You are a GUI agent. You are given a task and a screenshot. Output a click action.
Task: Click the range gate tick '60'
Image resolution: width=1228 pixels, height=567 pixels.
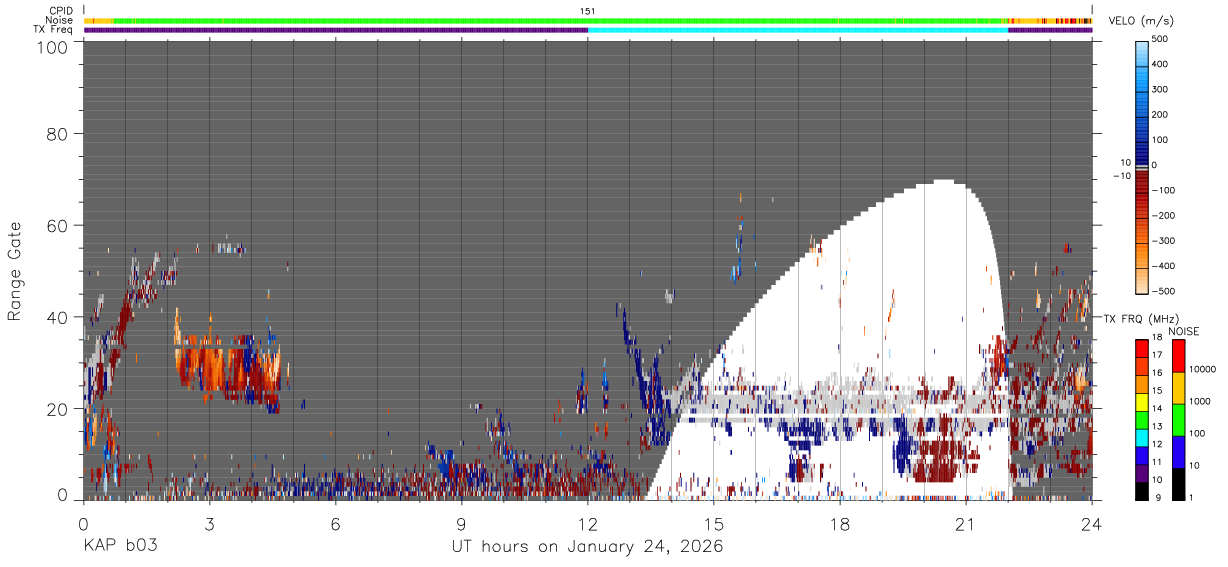coord(58,225)
